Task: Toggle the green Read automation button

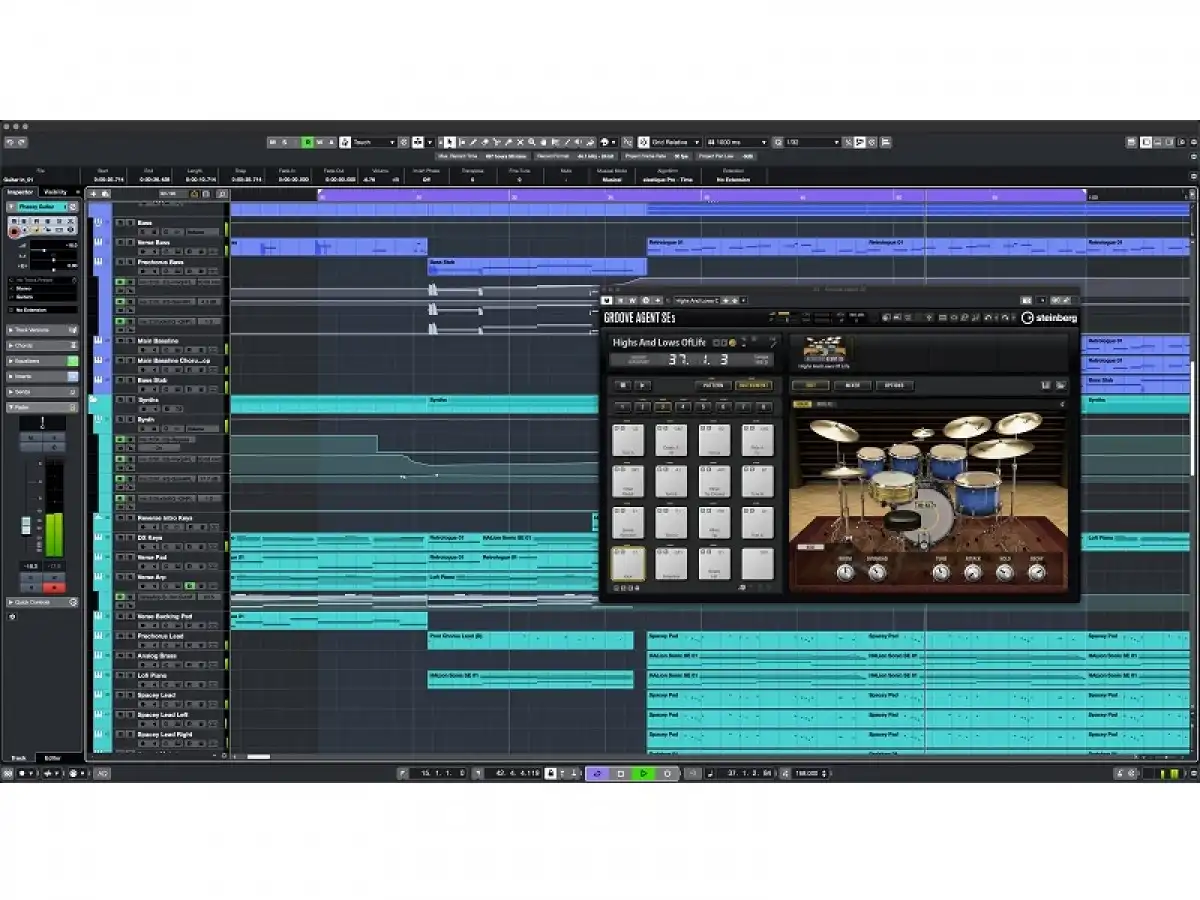Action: 308,142
